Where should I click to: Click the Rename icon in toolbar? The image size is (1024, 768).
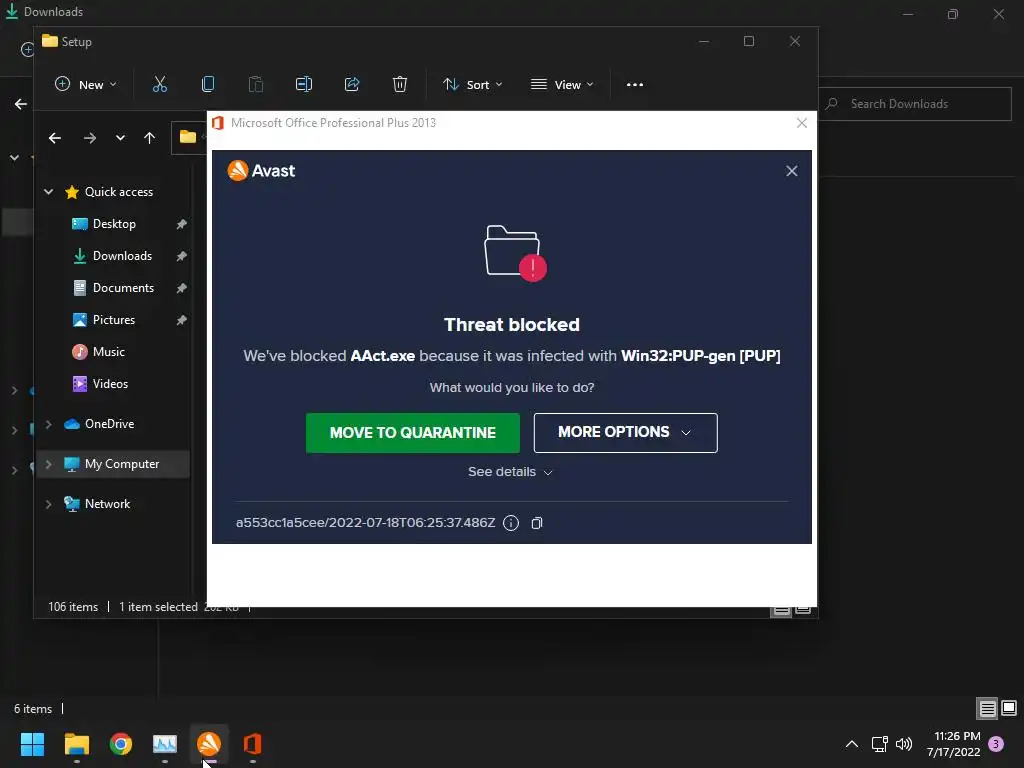click(304, 84)
